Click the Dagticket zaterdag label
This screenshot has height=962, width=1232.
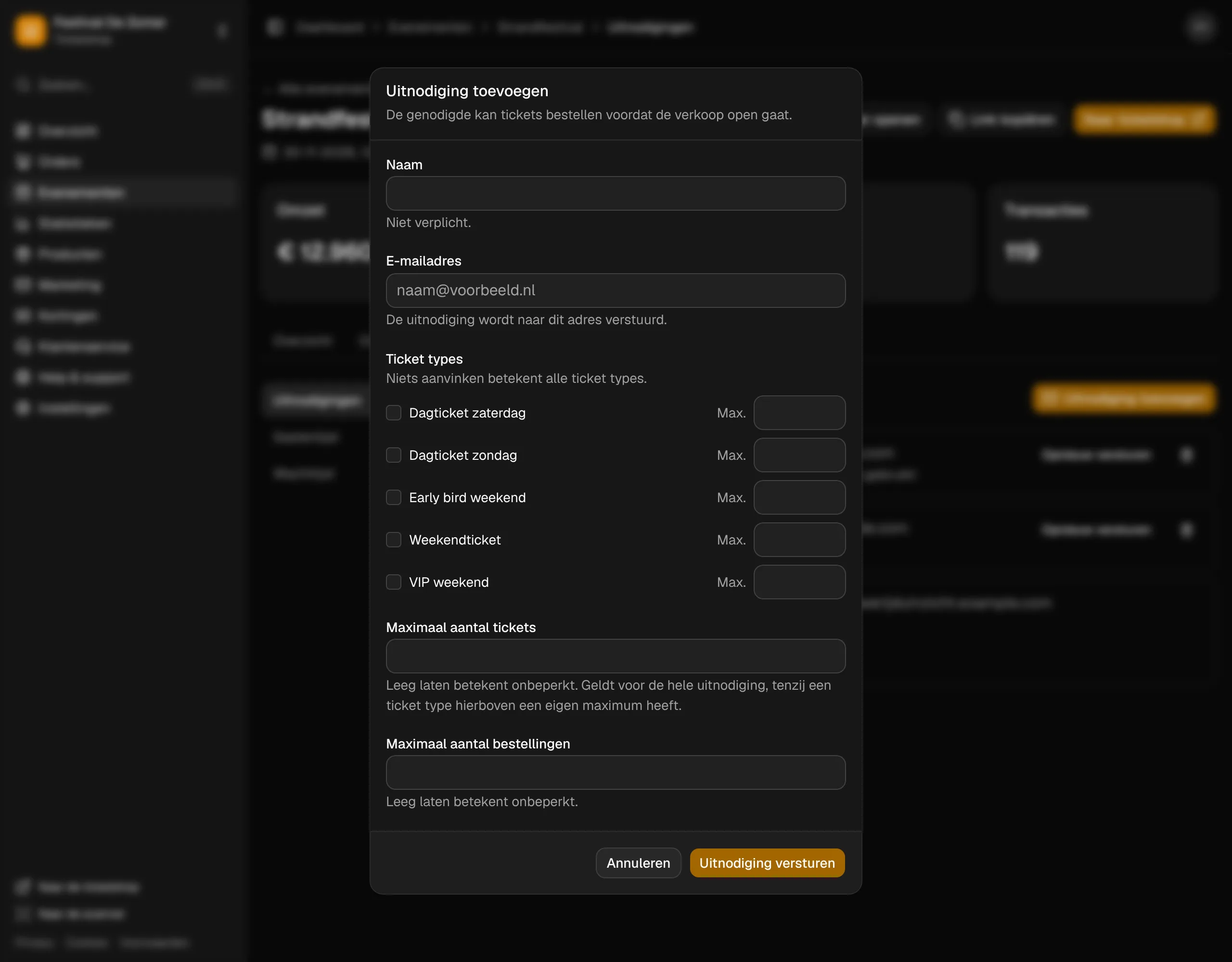tap(467, 413)
